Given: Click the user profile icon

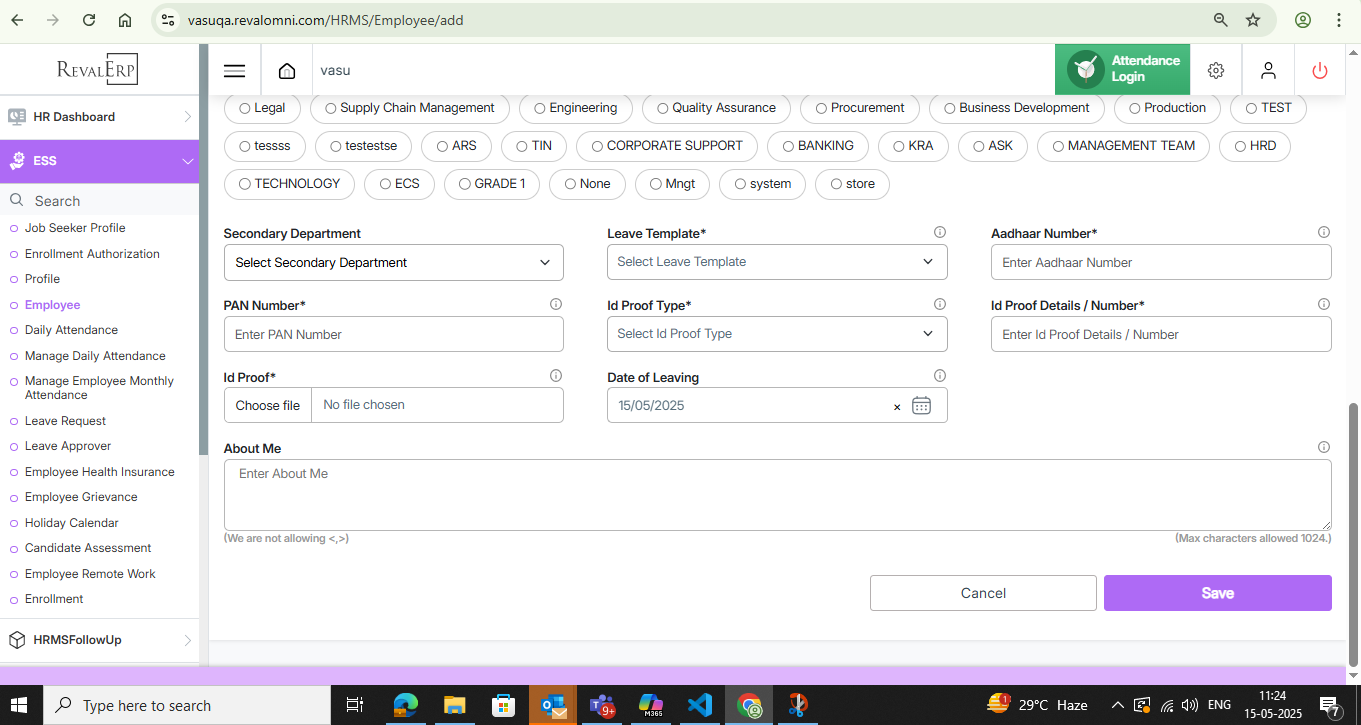Looking at the screenshot, I should [x=1268, y=70].
